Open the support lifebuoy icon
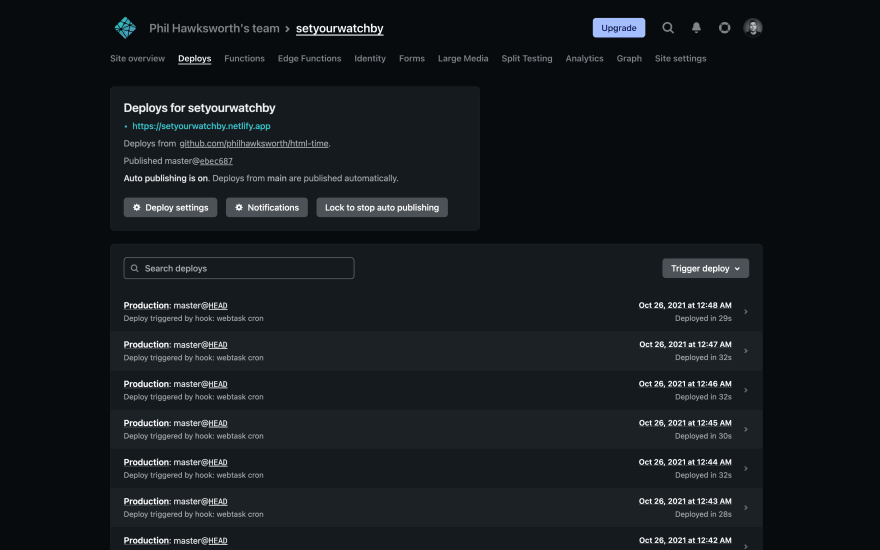The image size is (880, 550). (725, 28)
